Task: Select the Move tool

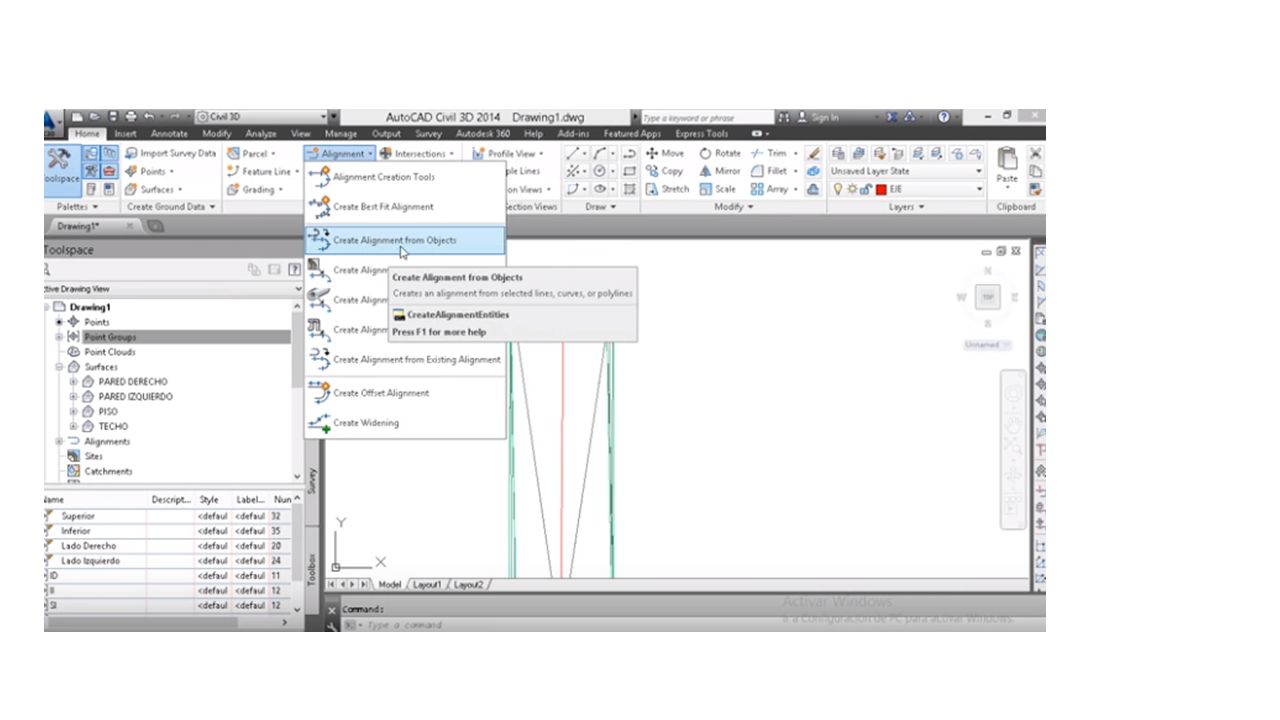Action: [x=665, y=153]
